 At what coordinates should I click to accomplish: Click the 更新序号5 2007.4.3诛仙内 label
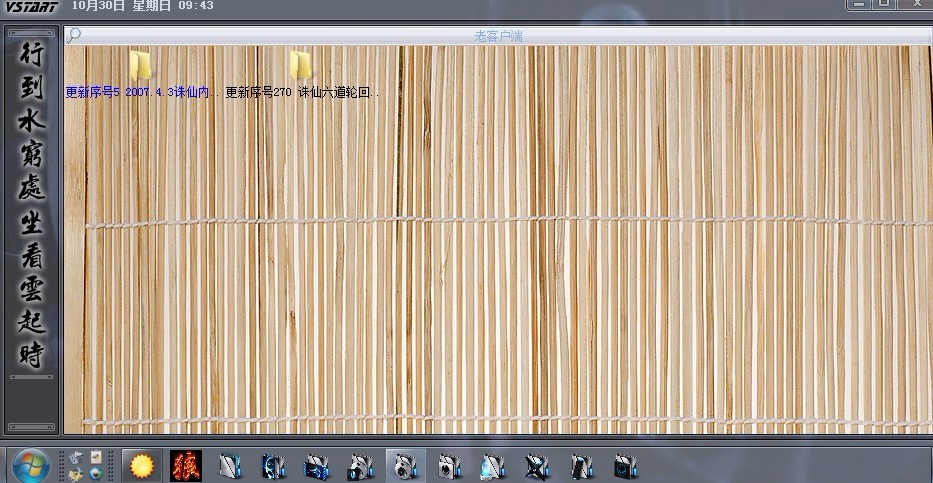pyautogui.click(x=142, y=92)
